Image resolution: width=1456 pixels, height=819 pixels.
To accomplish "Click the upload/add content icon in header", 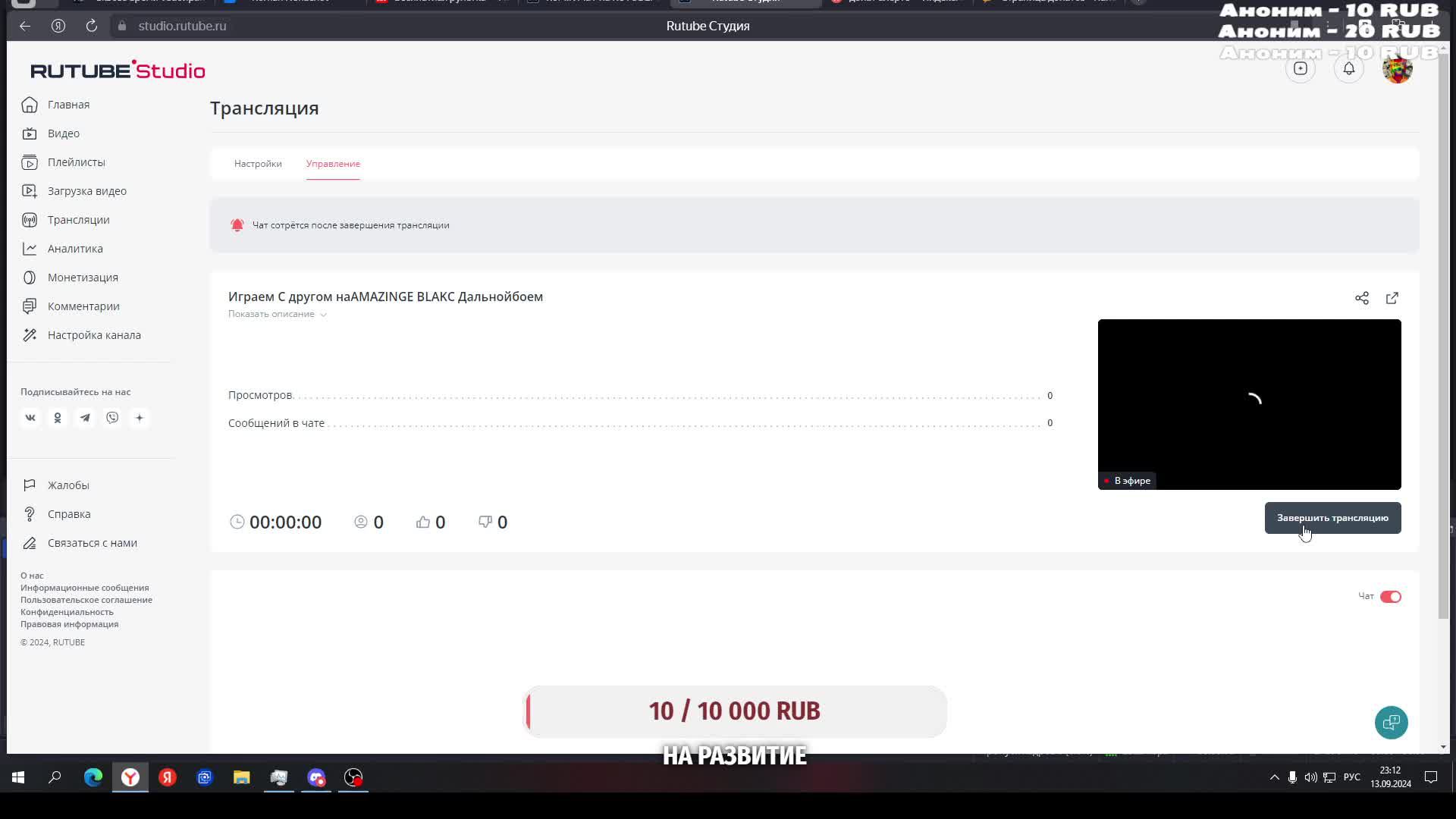I will pos(1301,69).
